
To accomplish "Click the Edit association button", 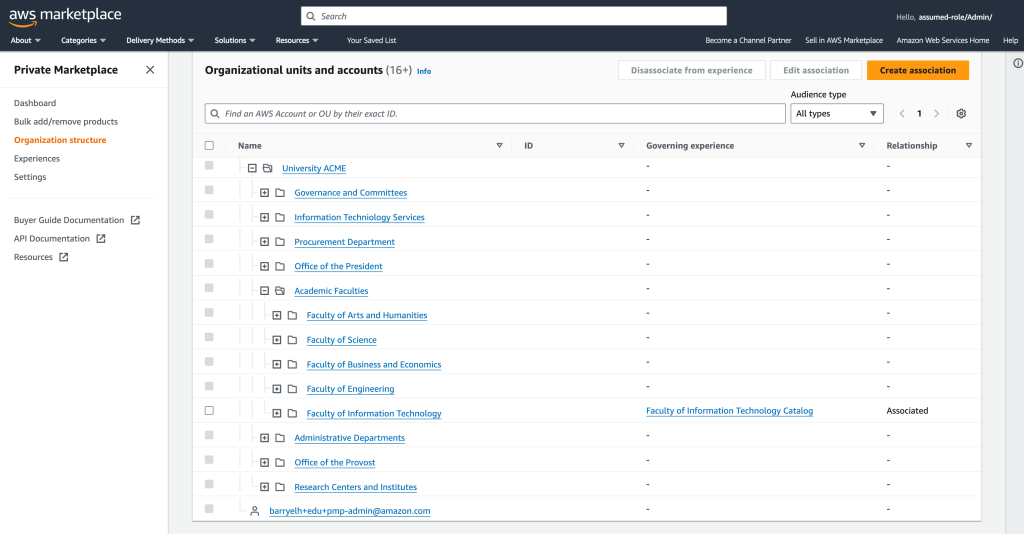I will tap(816, 71).
